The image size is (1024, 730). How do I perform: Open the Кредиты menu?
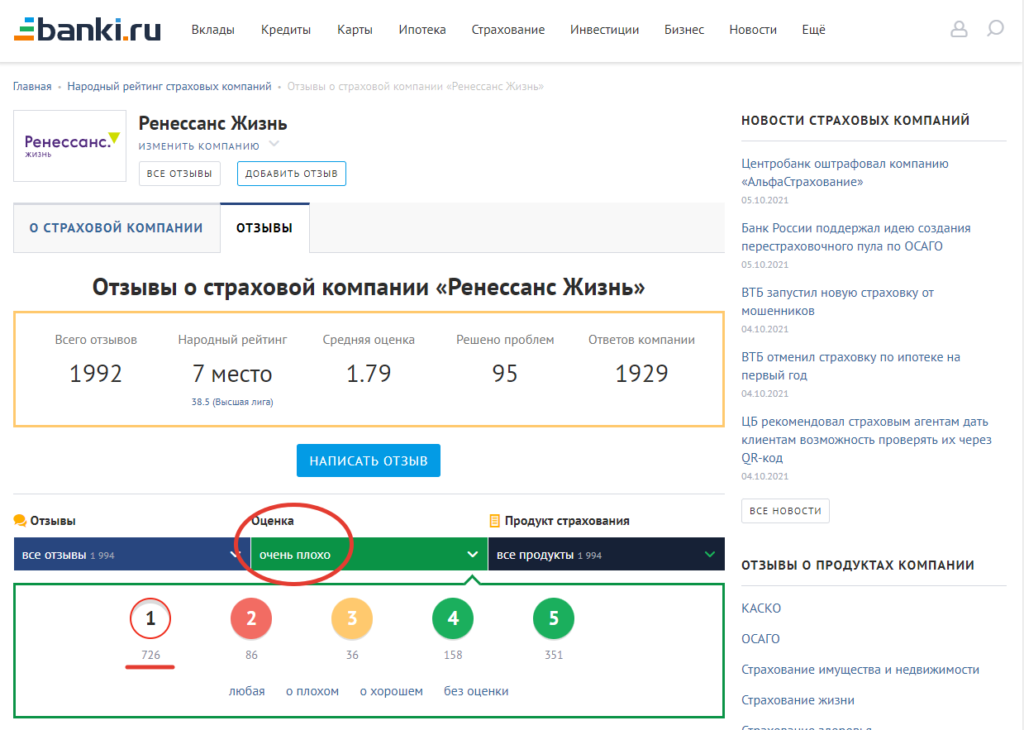click(x=285, y=30)
